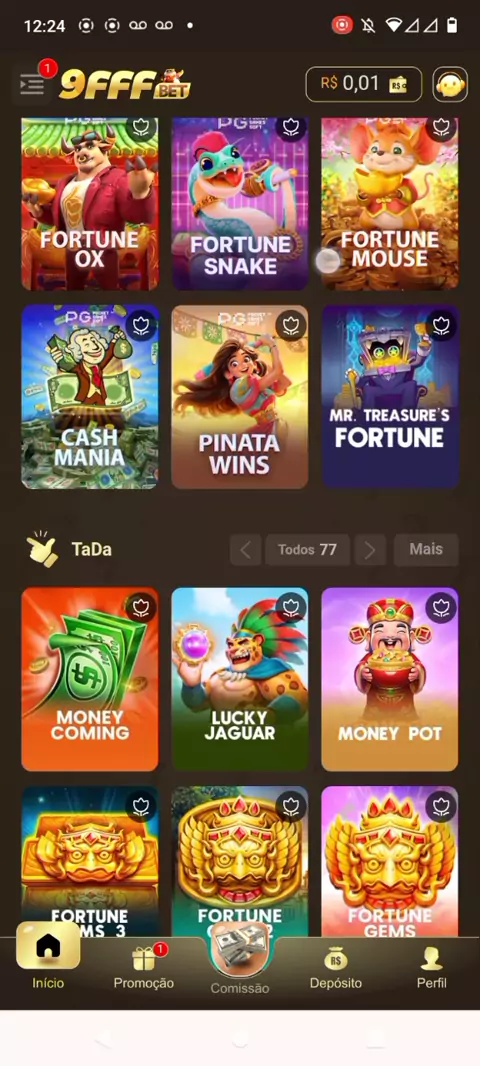Viewport: 480px width, 1066px height.
Task: Open the Promoção gift box icon
Action: (x=144, y=959)
